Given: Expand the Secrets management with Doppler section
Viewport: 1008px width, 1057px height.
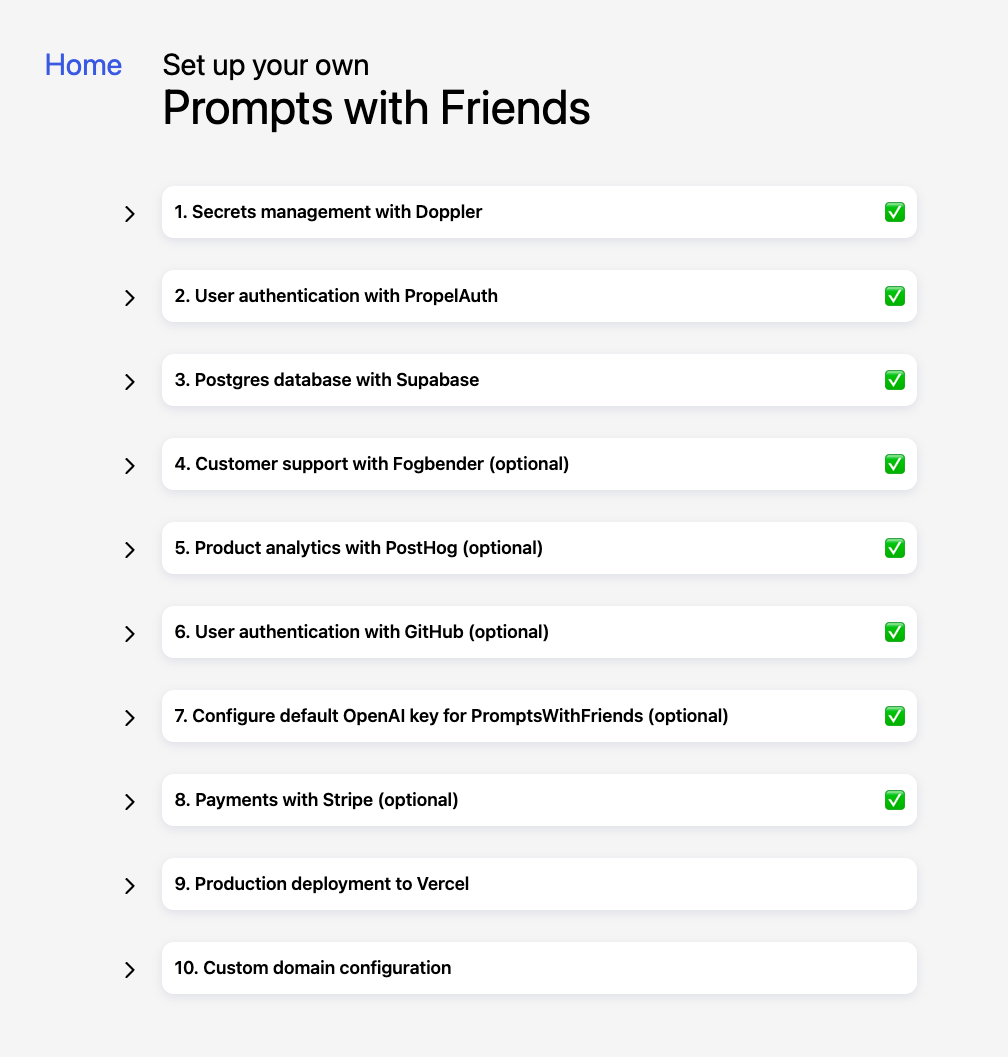Looking at the screenshot, I should point(129,213).
